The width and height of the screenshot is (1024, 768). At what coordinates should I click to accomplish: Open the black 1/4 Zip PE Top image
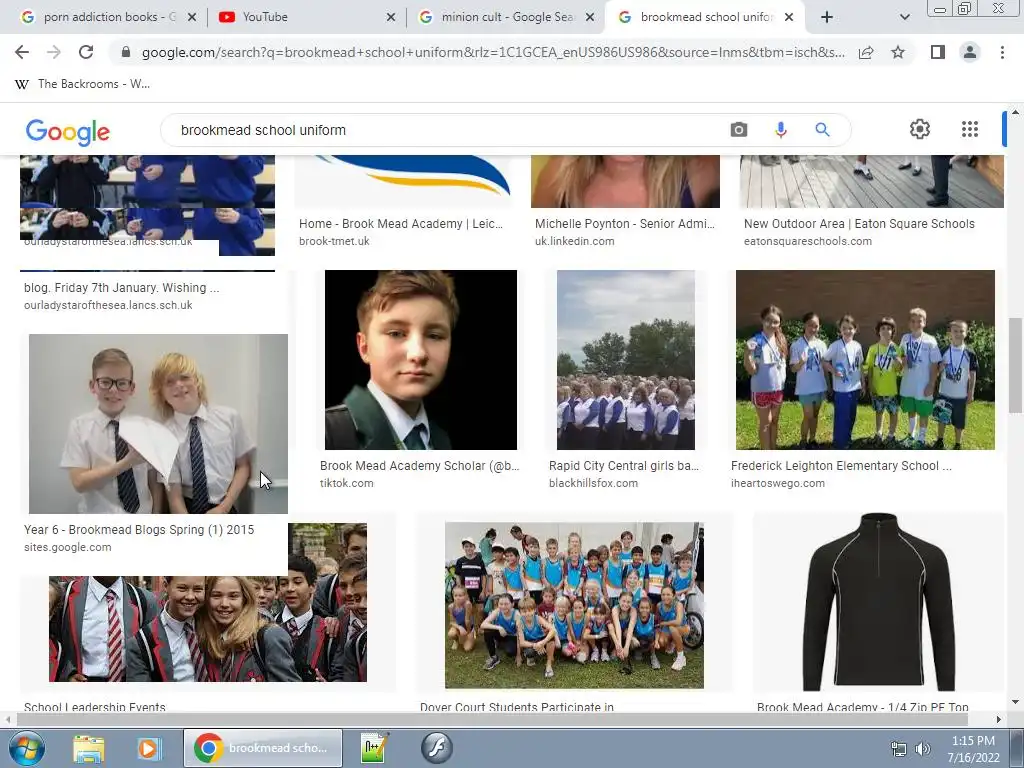pos(878,602)
